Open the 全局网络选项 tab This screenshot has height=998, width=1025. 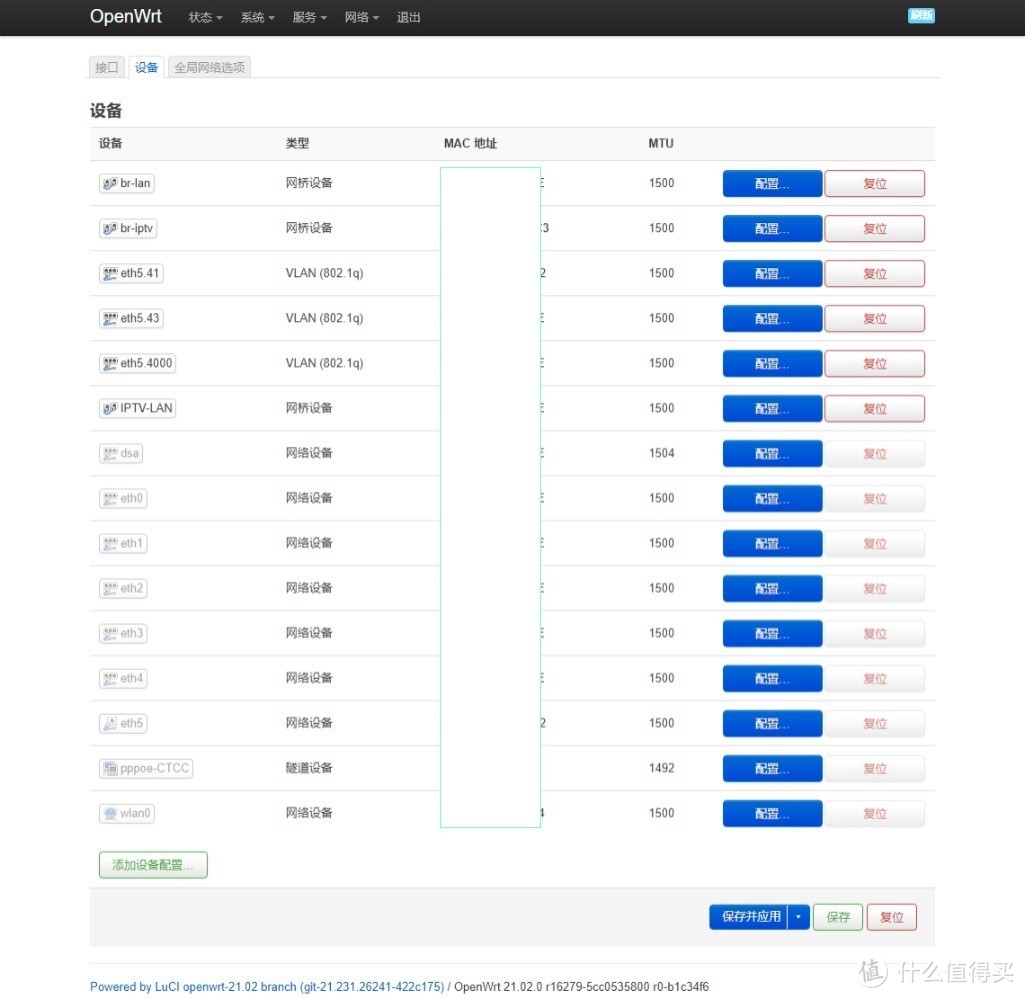tap(208, 67)
